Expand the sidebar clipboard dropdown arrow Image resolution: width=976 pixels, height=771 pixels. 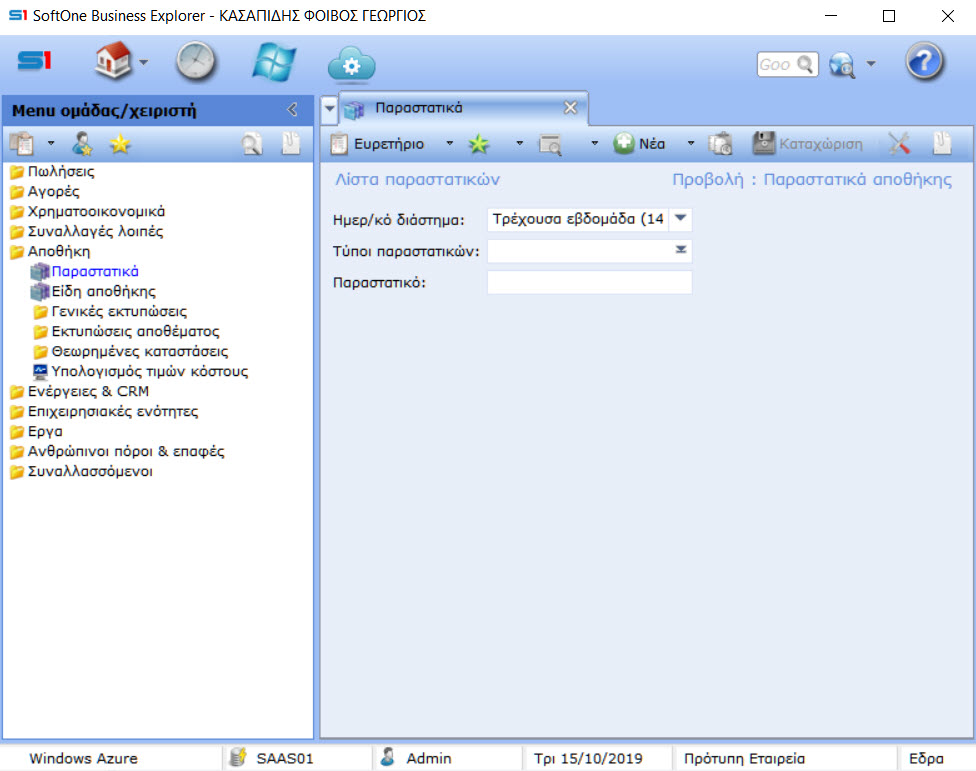click(x=51, y=144)
